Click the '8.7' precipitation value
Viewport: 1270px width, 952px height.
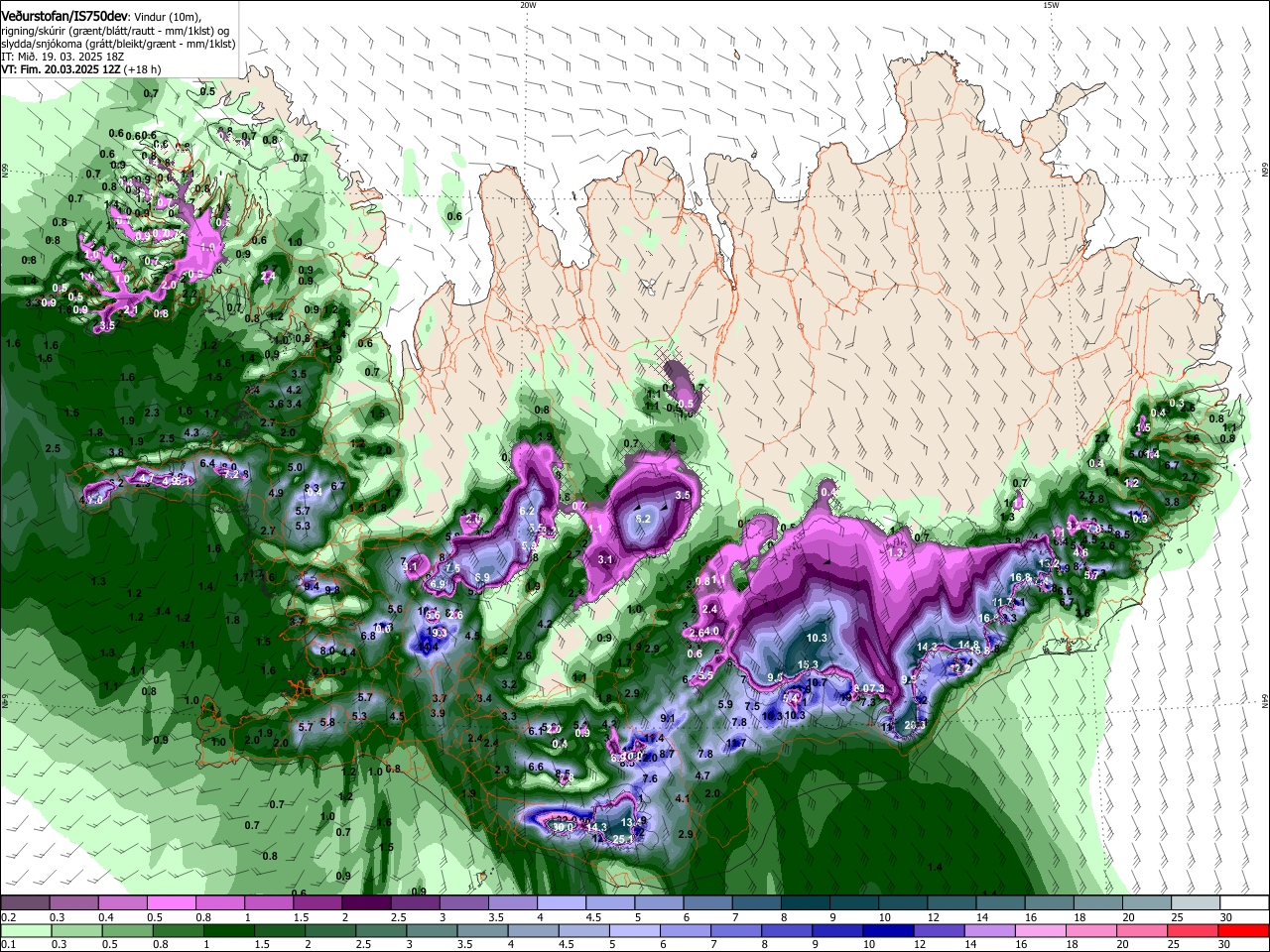coord(667,755)
